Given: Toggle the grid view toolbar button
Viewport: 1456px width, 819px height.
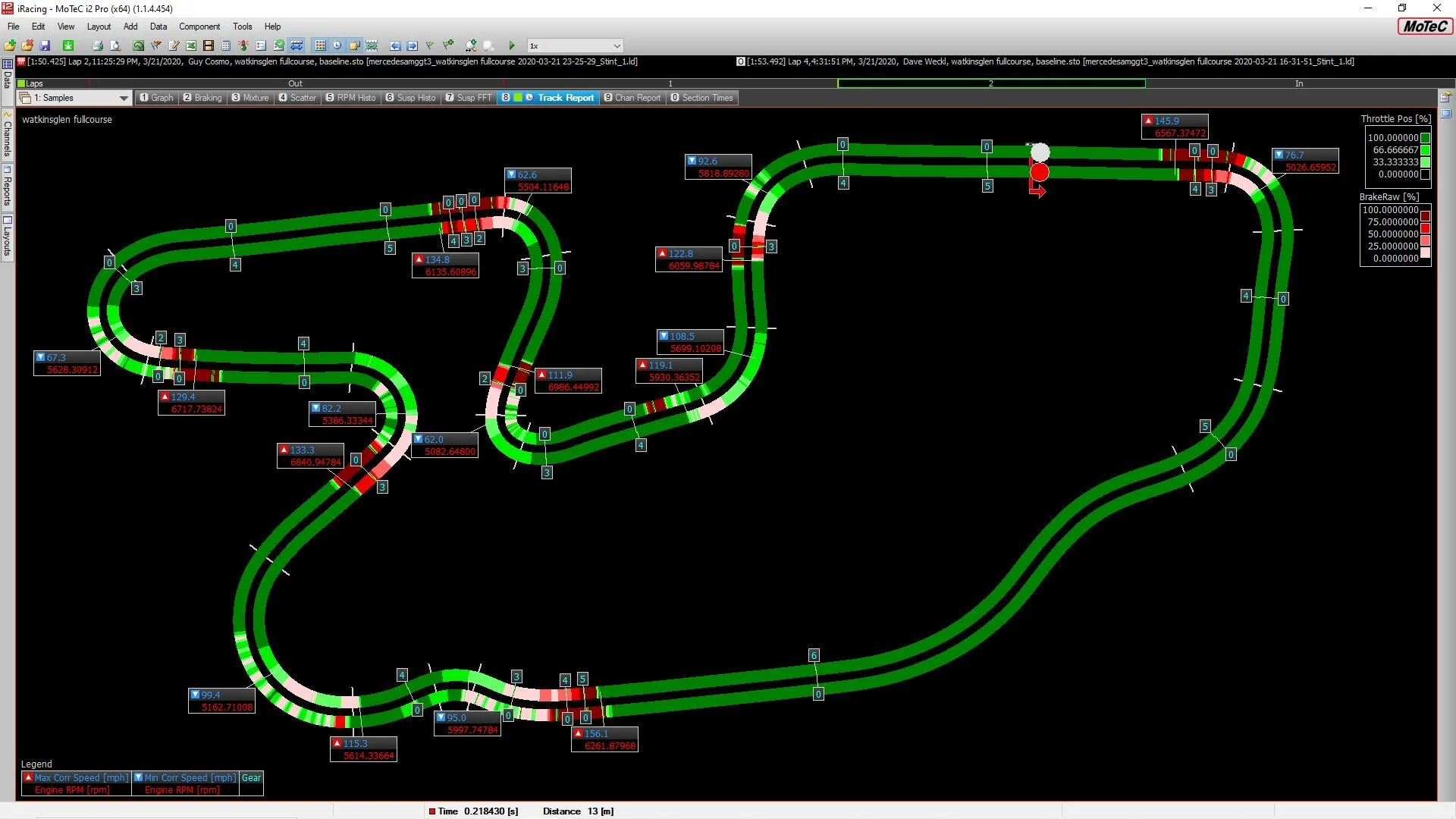Looking at the screenshot, I should (x=320, y=45).
